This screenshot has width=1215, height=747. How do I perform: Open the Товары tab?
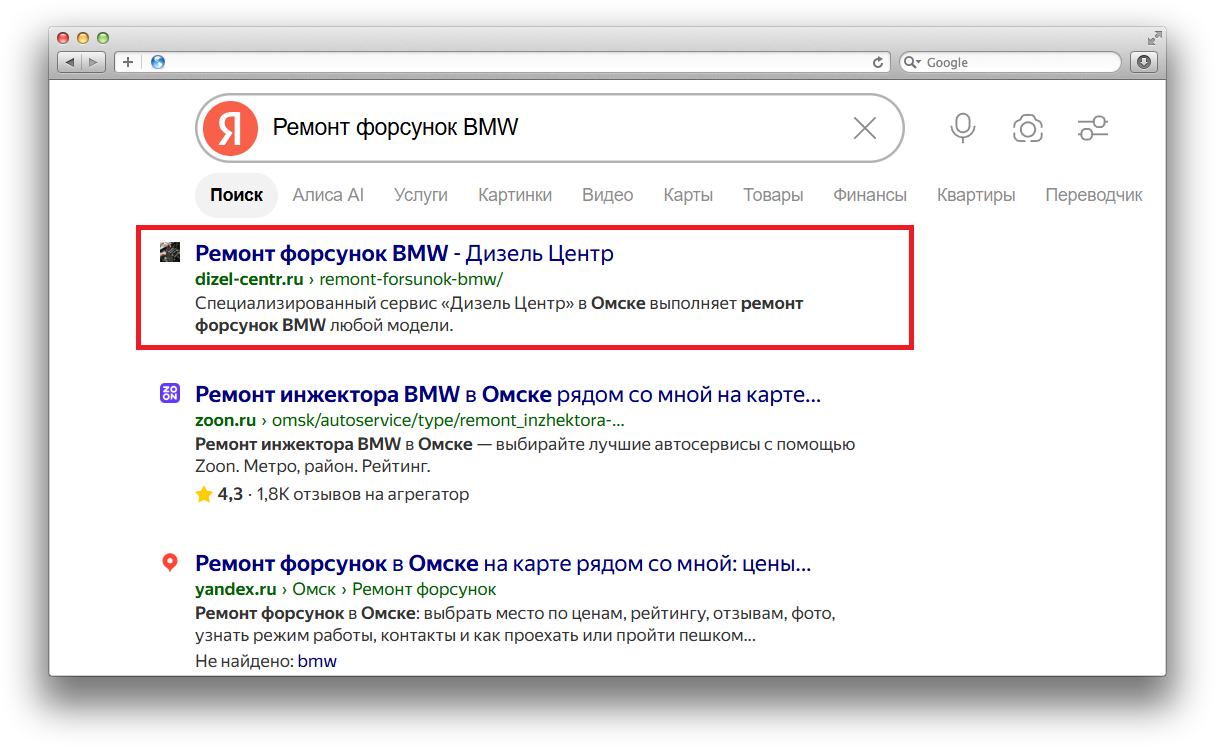pyautogui.click(x=773, y=195)
